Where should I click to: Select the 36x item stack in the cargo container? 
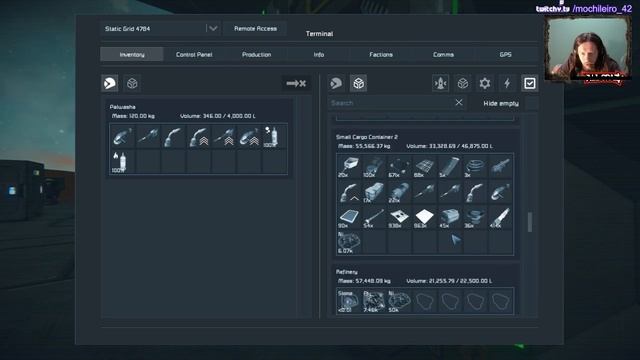[475, 217]
